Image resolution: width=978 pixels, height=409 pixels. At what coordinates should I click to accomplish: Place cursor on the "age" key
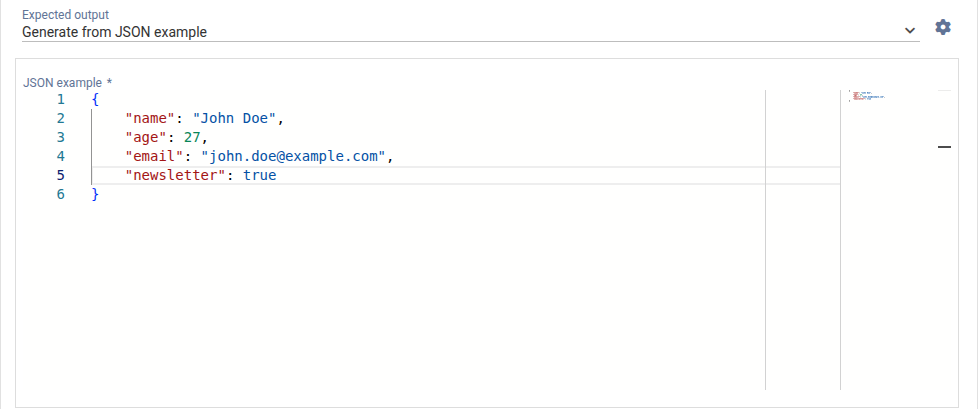tap(146, 137)
